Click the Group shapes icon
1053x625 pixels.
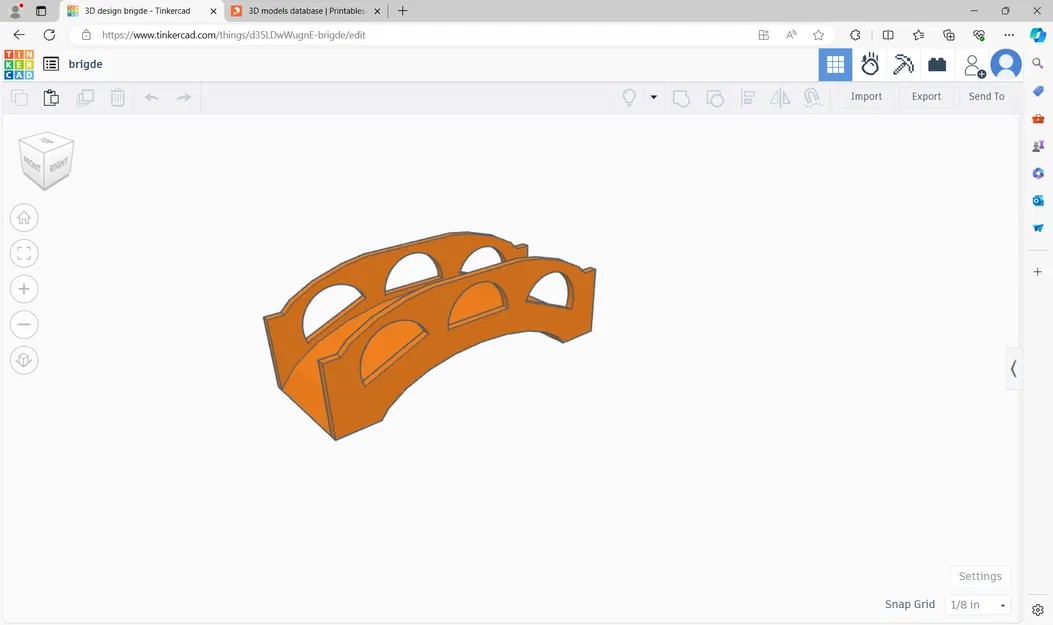click(x=681, y=97)
